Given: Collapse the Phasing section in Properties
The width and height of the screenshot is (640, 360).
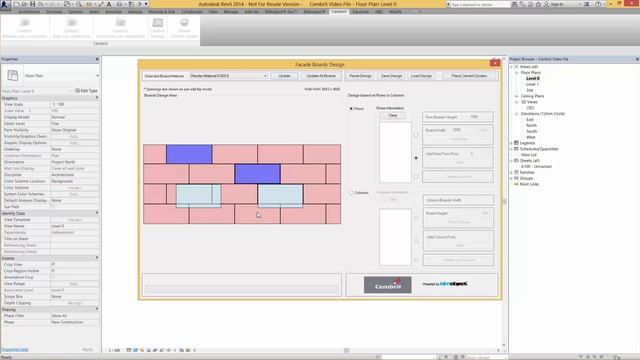Looking at the screenshot, I should (x=97, y=309).
